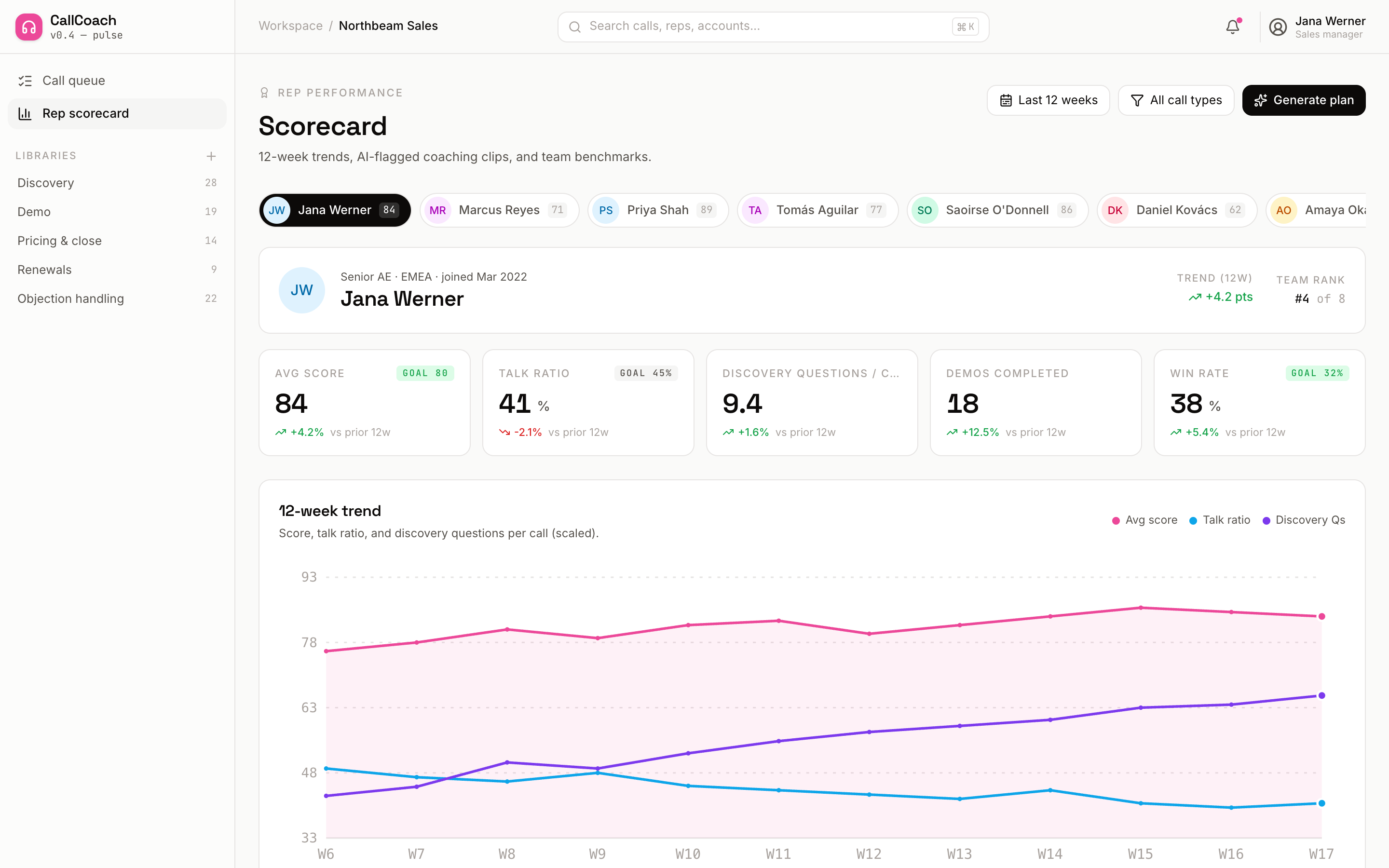The height and width of the screenshot is (868, 1389).
Task: Click the W17 Talk ratio data point
Action: coord(1321,804)
